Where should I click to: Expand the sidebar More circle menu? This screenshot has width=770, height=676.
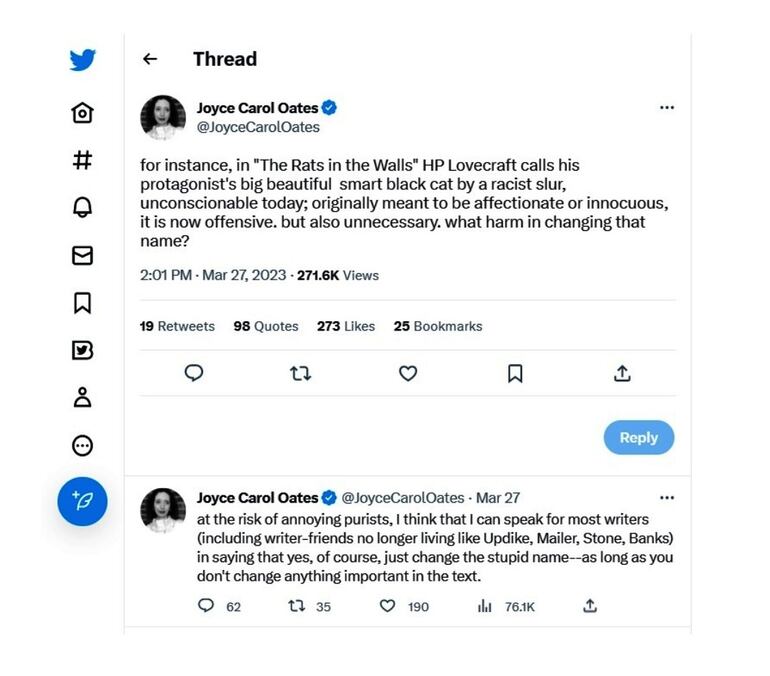83,445
